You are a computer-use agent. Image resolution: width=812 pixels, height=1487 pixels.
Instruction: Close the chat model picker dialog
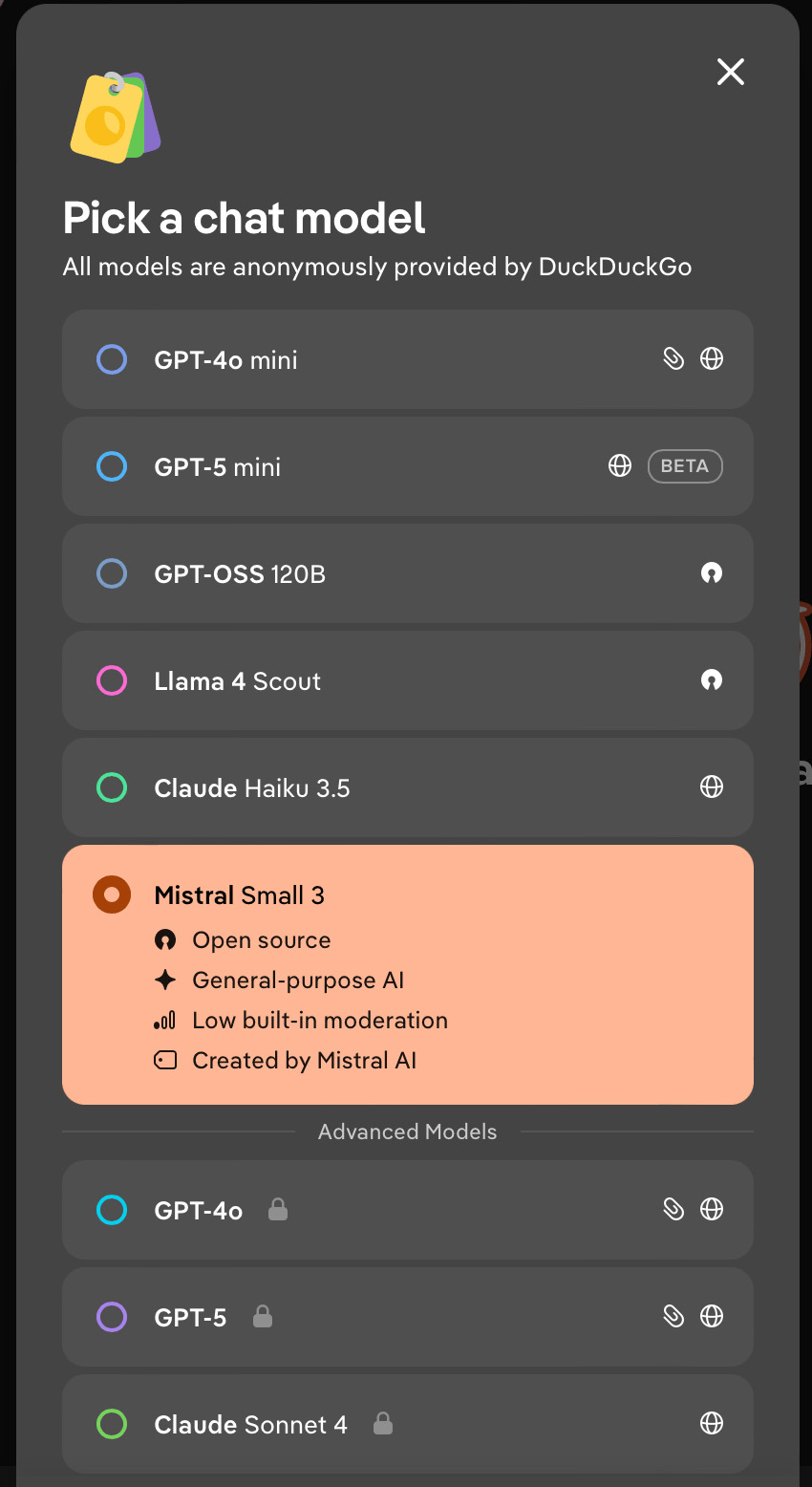coord(731,72)
